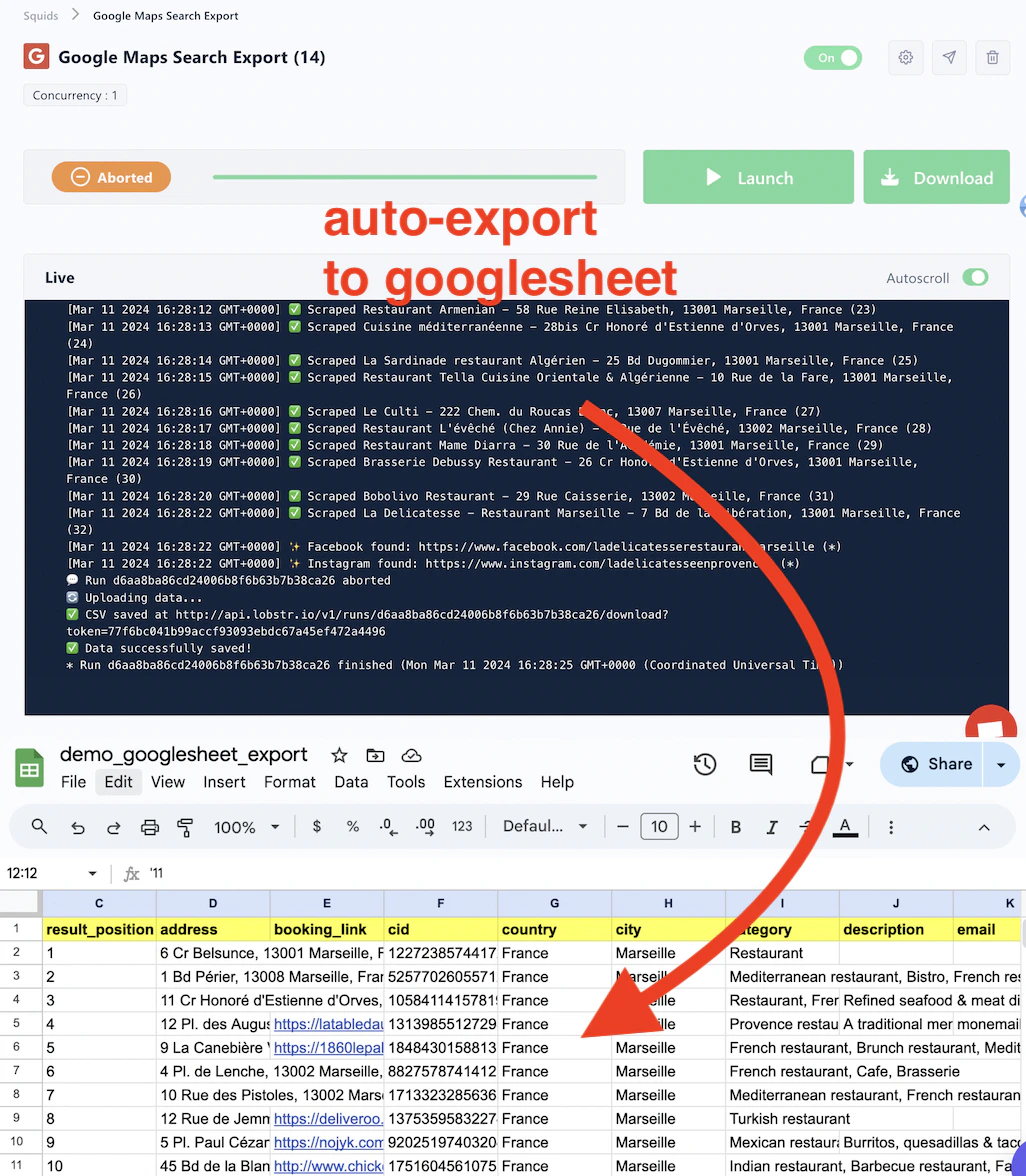Viewport: 1026px width, 1176px height.
Task: Open File menu
Action: click(x=74, y=782)
